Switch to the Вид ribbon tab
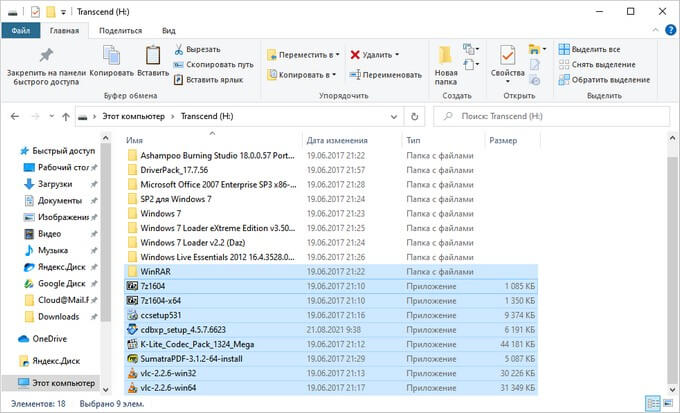Image resolution: width=680 pixels, height=413 pixels. (x=169, y=30)
